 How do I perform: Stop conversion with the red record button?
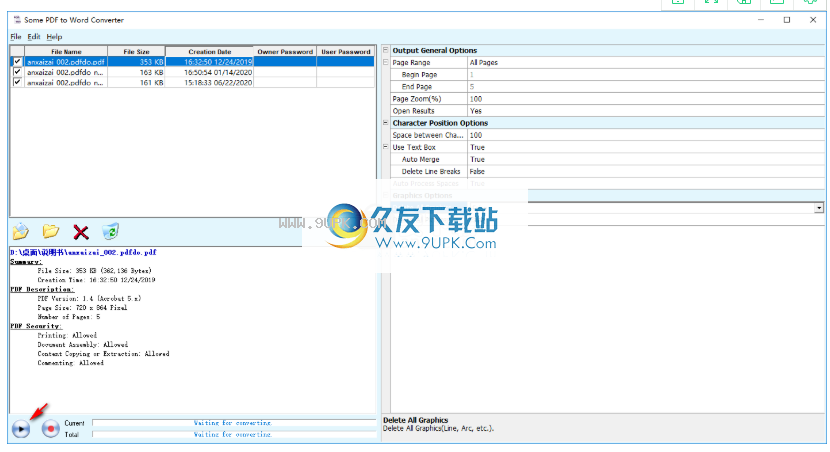(51, 429)
